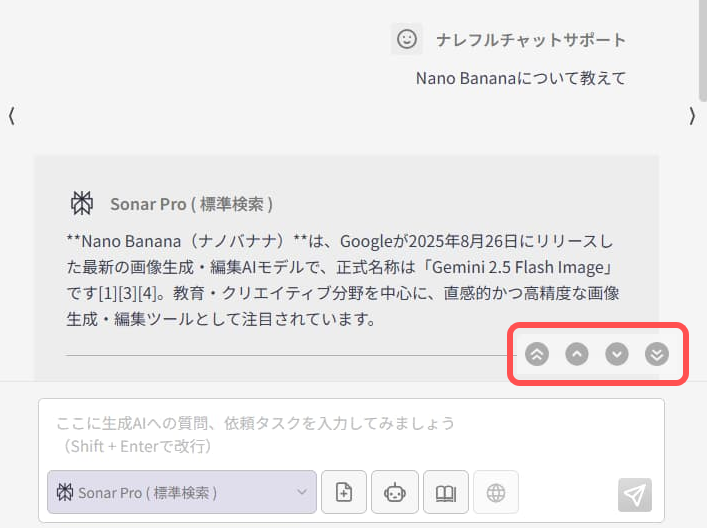
Task: Jump to bottom with double down chevron
Action: 656,354
